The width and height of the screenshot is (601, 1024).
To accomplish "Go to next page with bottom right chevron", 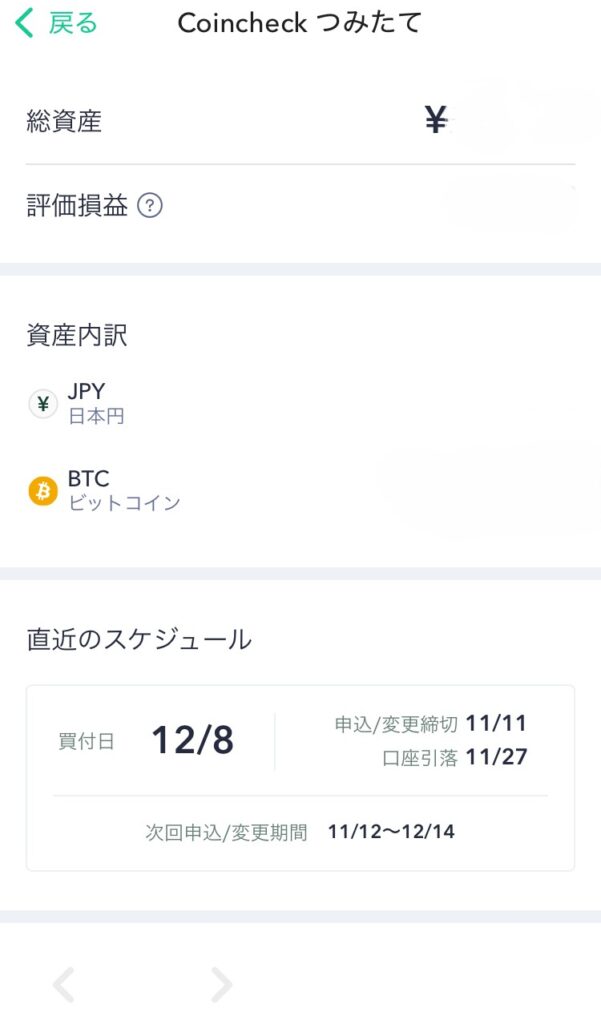I will [221, 985].
